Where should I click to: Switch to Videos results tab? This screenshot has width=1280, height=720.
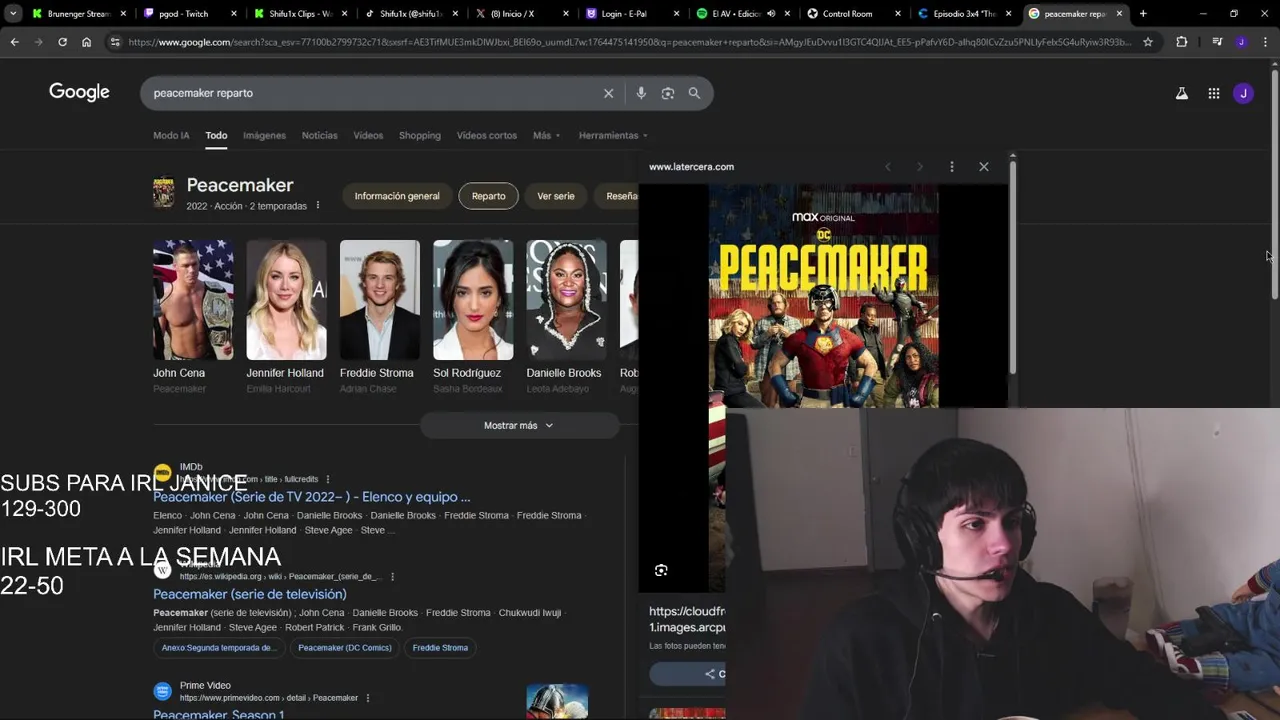[x=368, y=135]
